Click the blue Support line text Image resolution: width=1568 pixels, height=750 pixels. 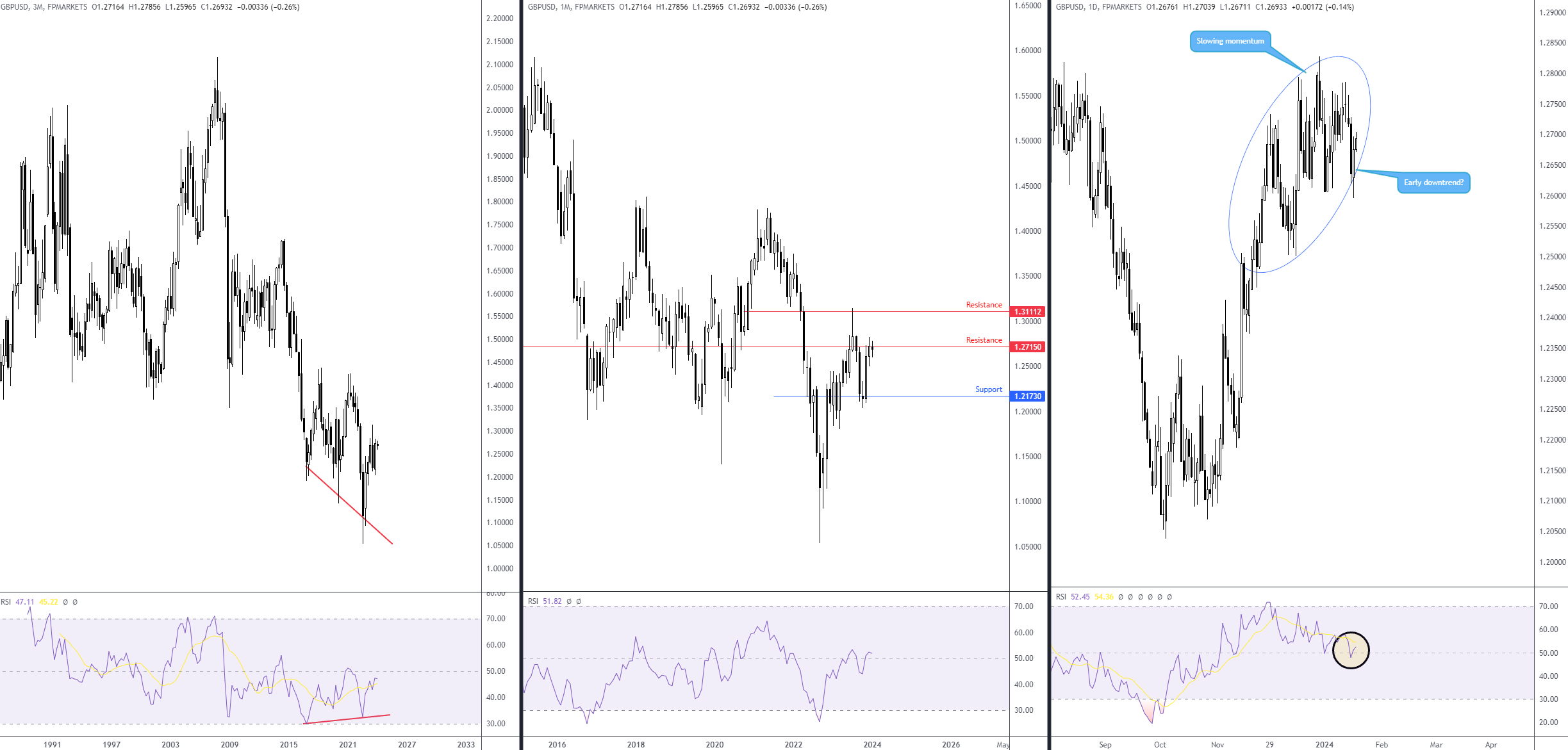(x=988, y=389)
